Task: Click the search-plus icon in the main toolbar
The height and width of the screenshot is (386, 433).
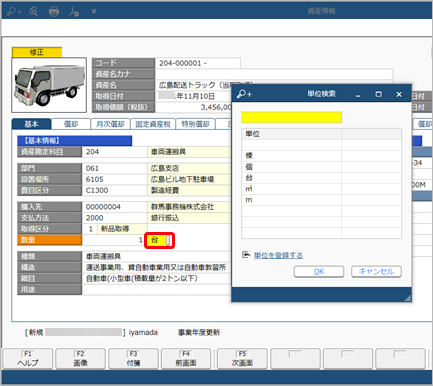Action: 14,11
